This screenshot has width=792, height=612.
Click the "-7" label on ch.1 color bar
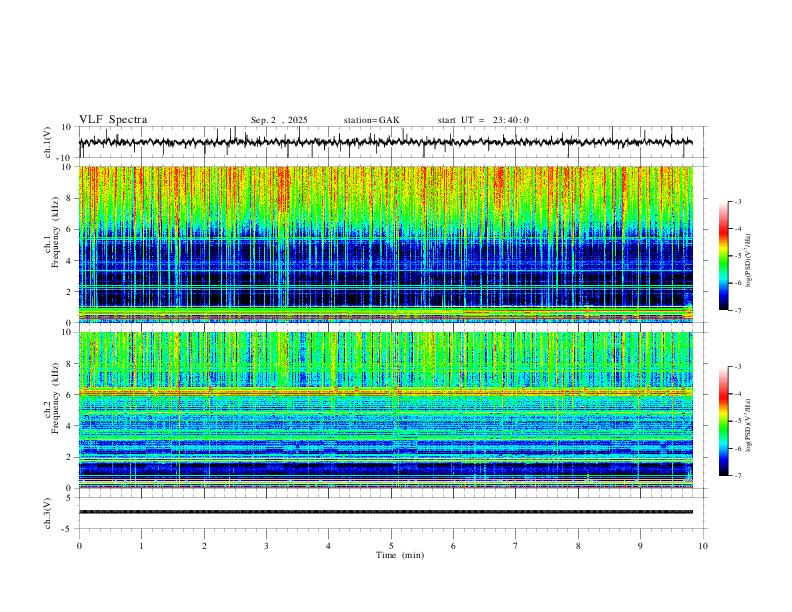738,310
